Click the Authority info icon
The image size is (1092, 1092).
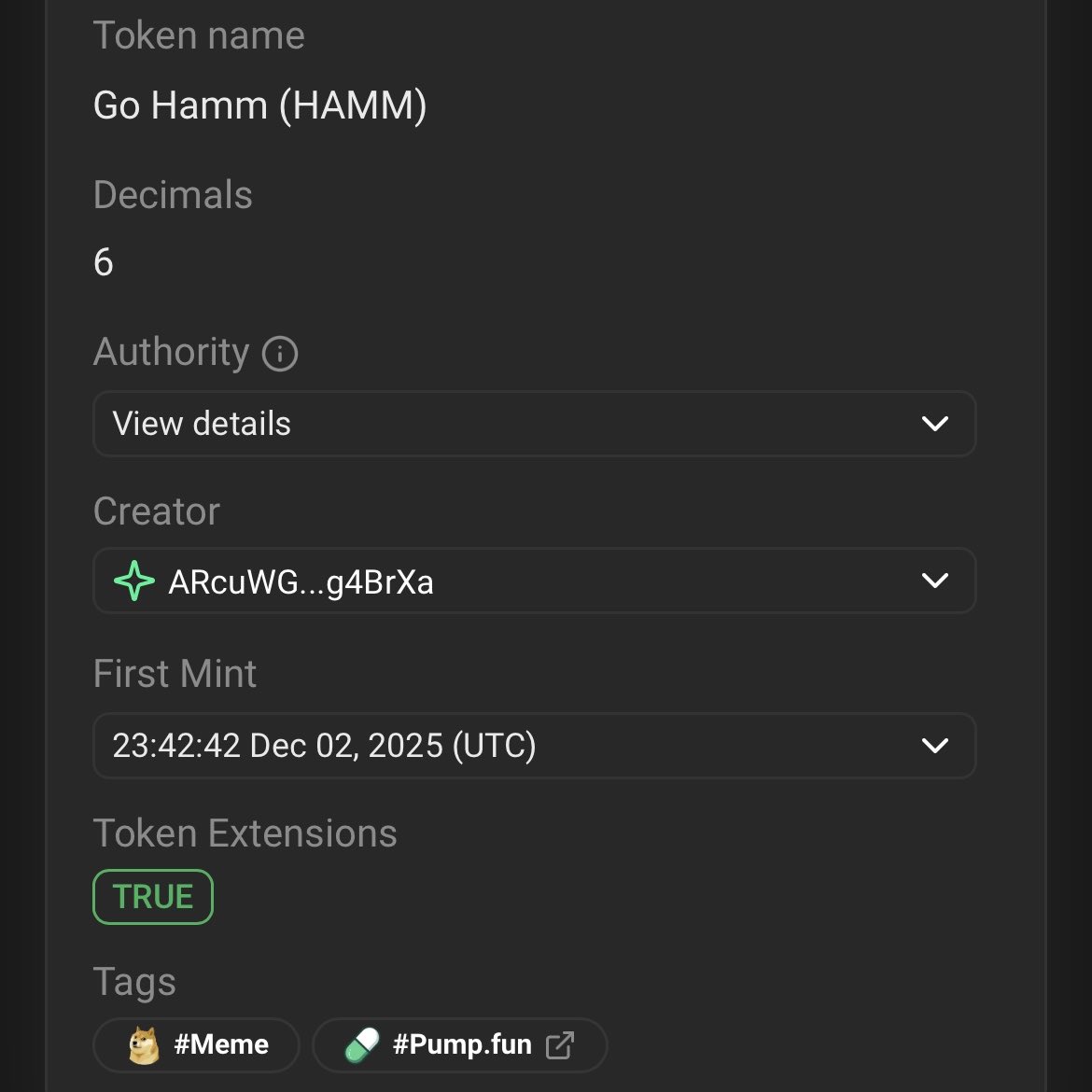280,353
